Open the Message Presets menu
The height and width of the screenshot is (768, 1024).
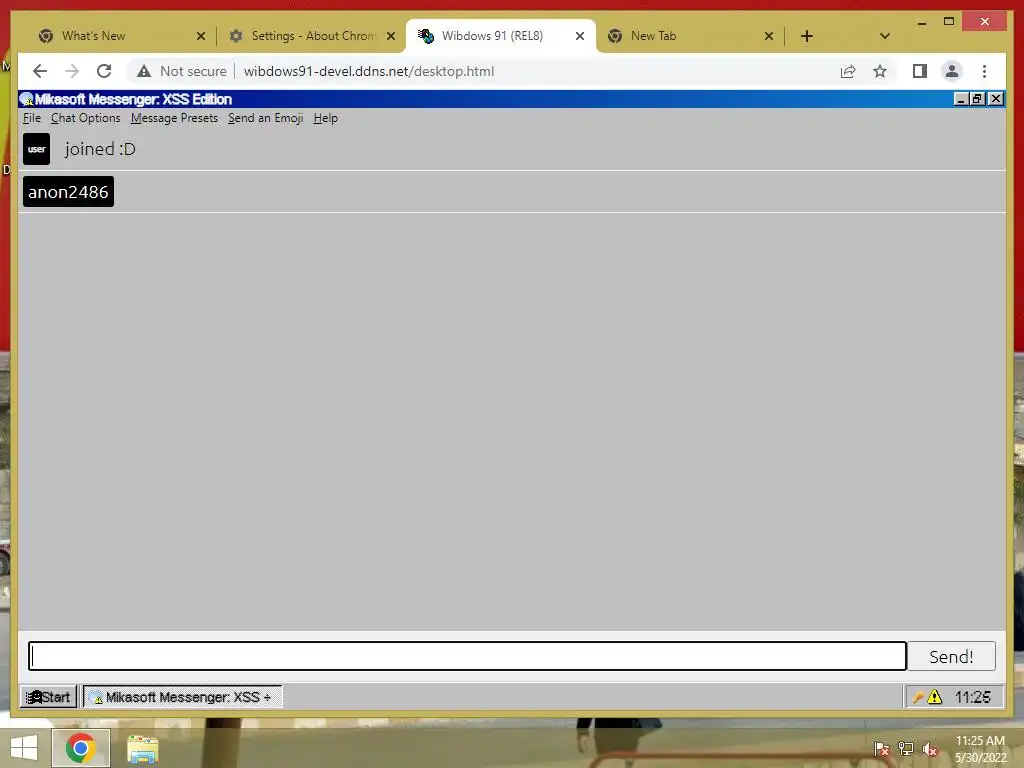point(174,118)
